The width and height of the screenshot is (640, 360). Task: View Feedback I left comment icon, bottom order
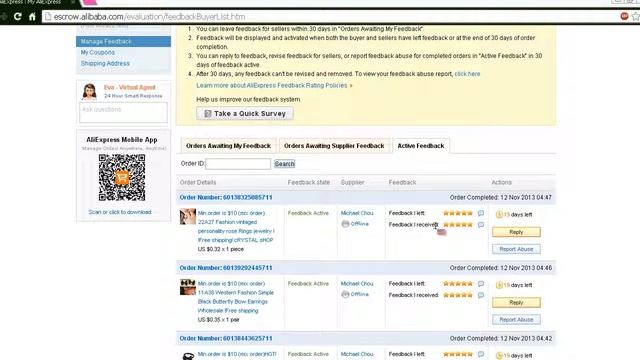tap(481, 354)
